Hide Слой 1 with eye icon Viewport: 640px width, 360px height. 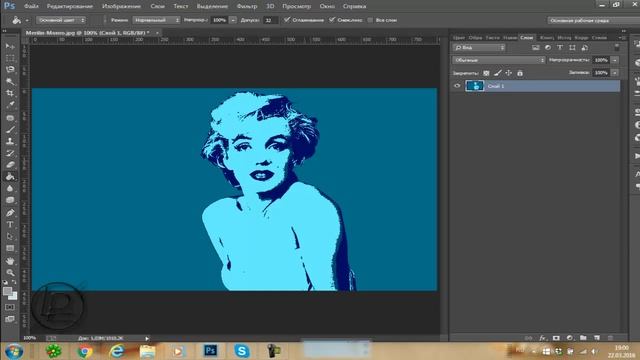[457, 86]
